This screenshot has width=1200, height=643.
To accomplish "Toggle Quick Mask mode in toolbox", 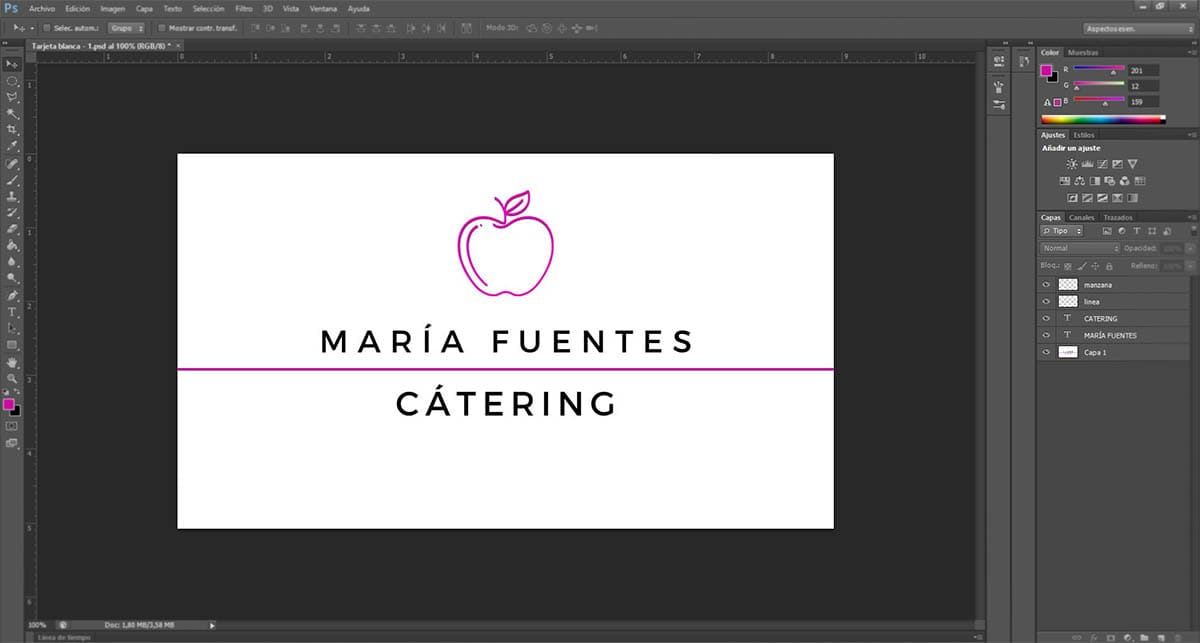I will coord(12,425).
